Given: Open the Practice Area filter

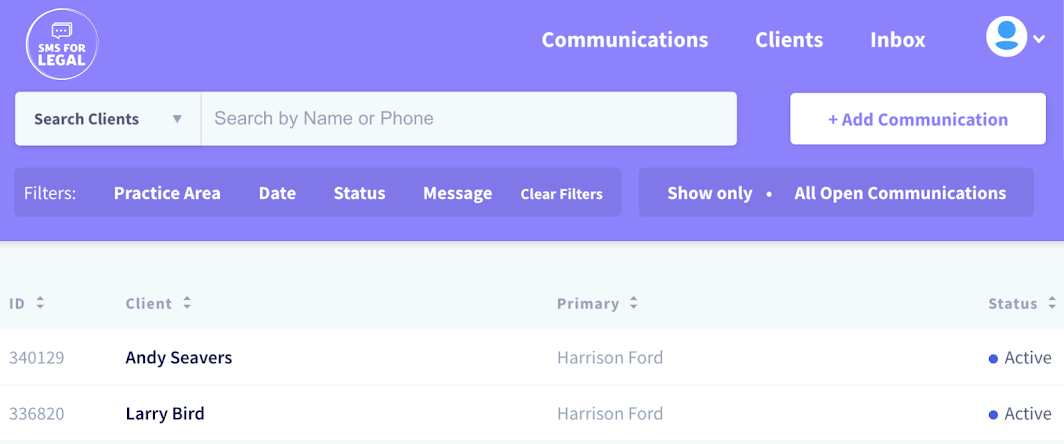Looking at the screenshot, I should click(167, 193).
